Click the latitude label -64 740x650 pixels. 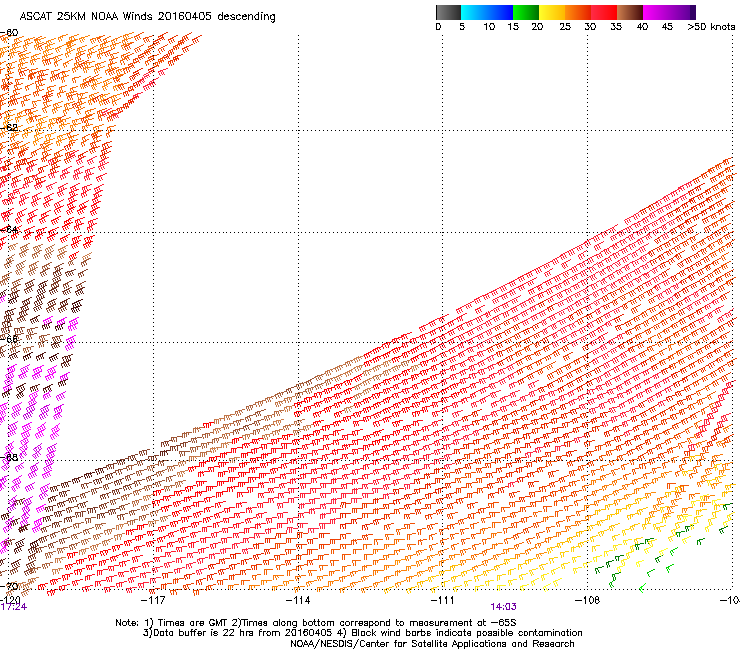9,229
